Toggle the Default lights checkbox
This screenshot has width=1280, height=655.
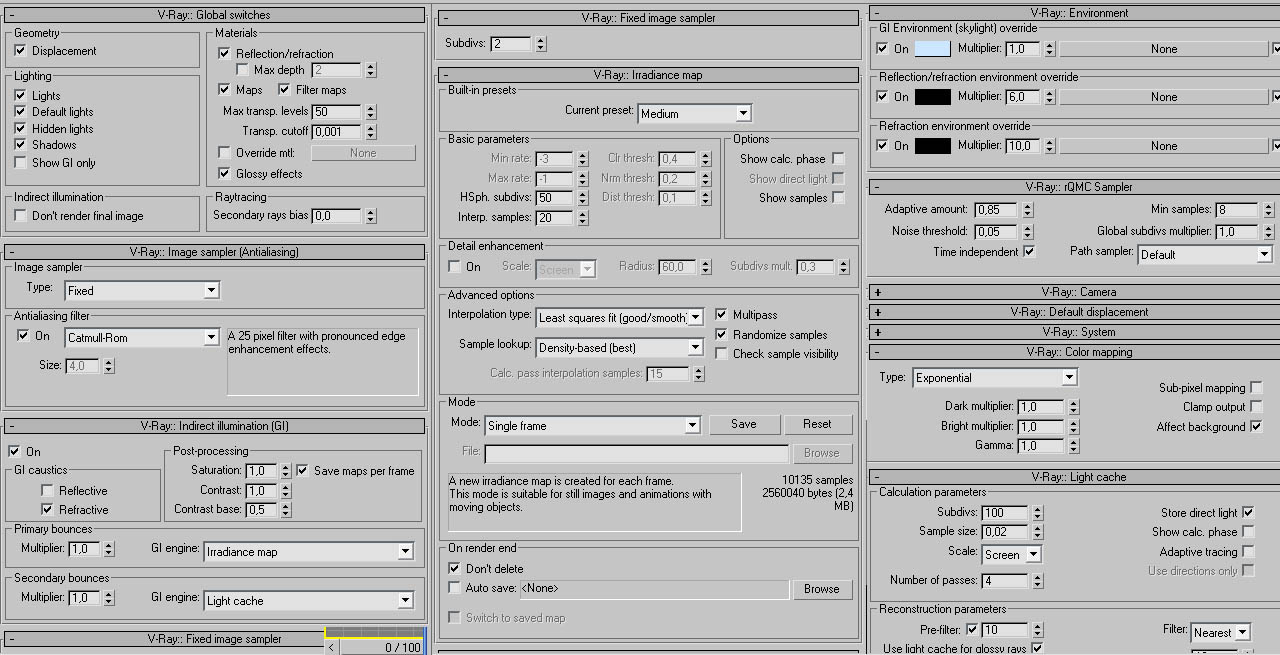click(x=21, y=112)
